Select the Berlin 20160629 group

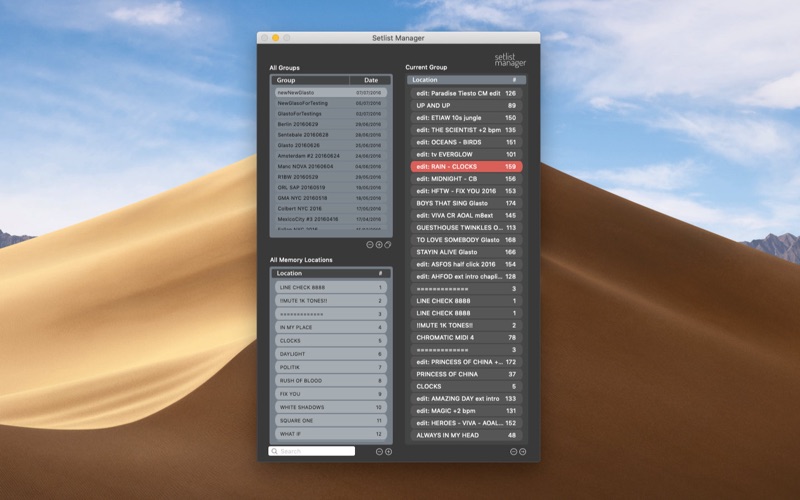(331, 124)
